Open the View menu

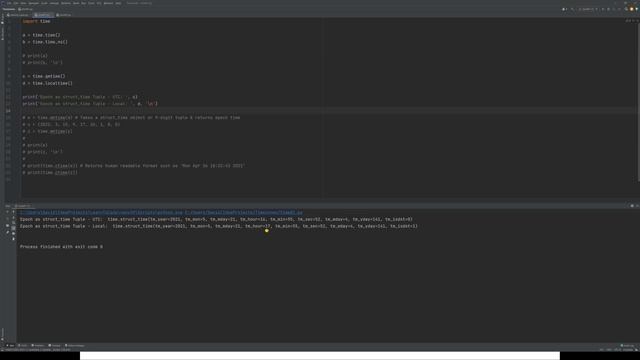23,3
